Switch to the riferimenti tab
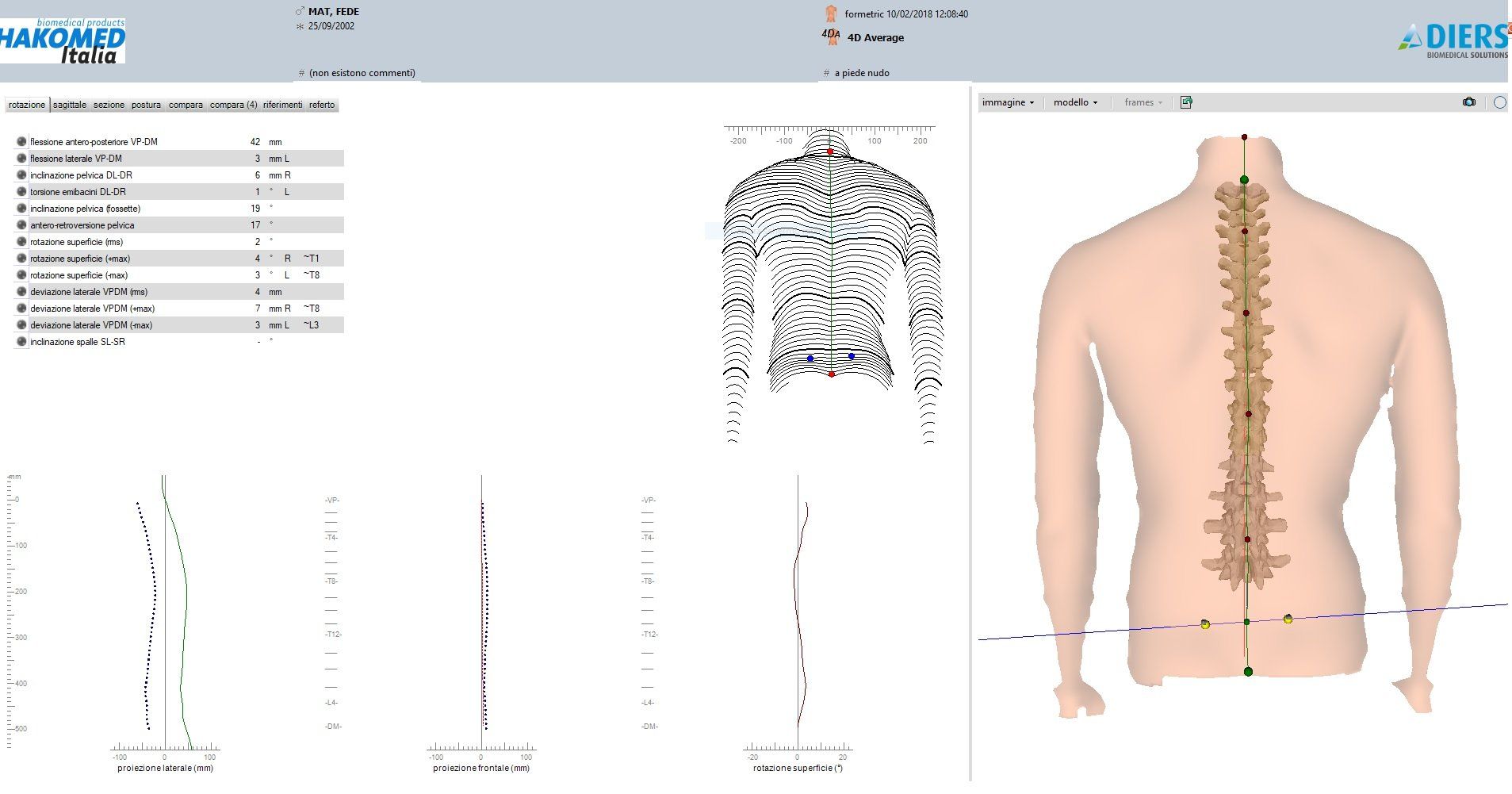Screen dimensions: 1512x794 click(x=283, y=105)
